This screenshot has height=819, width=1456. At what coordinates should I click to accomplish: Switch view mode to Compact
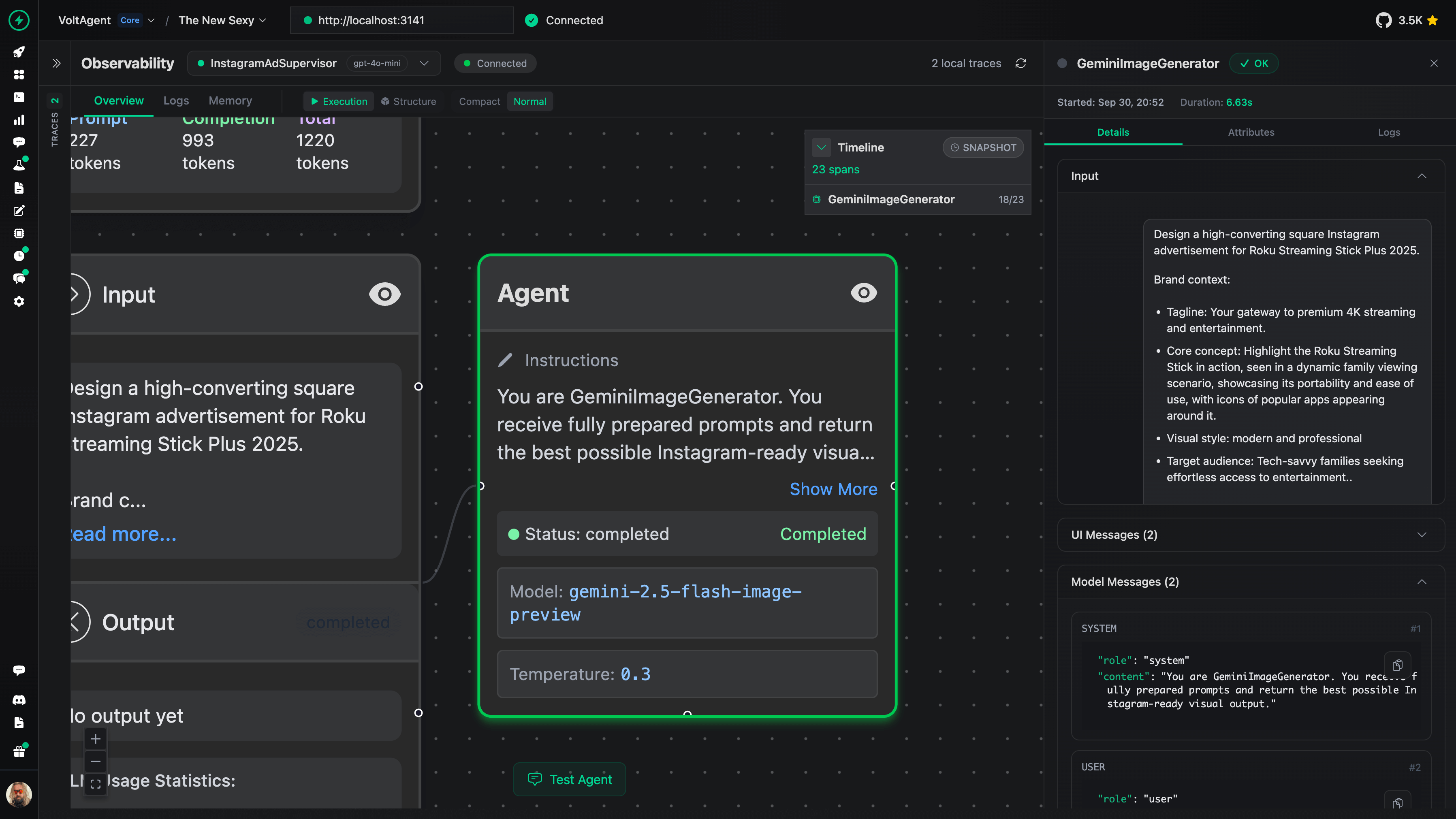(479, 102)
